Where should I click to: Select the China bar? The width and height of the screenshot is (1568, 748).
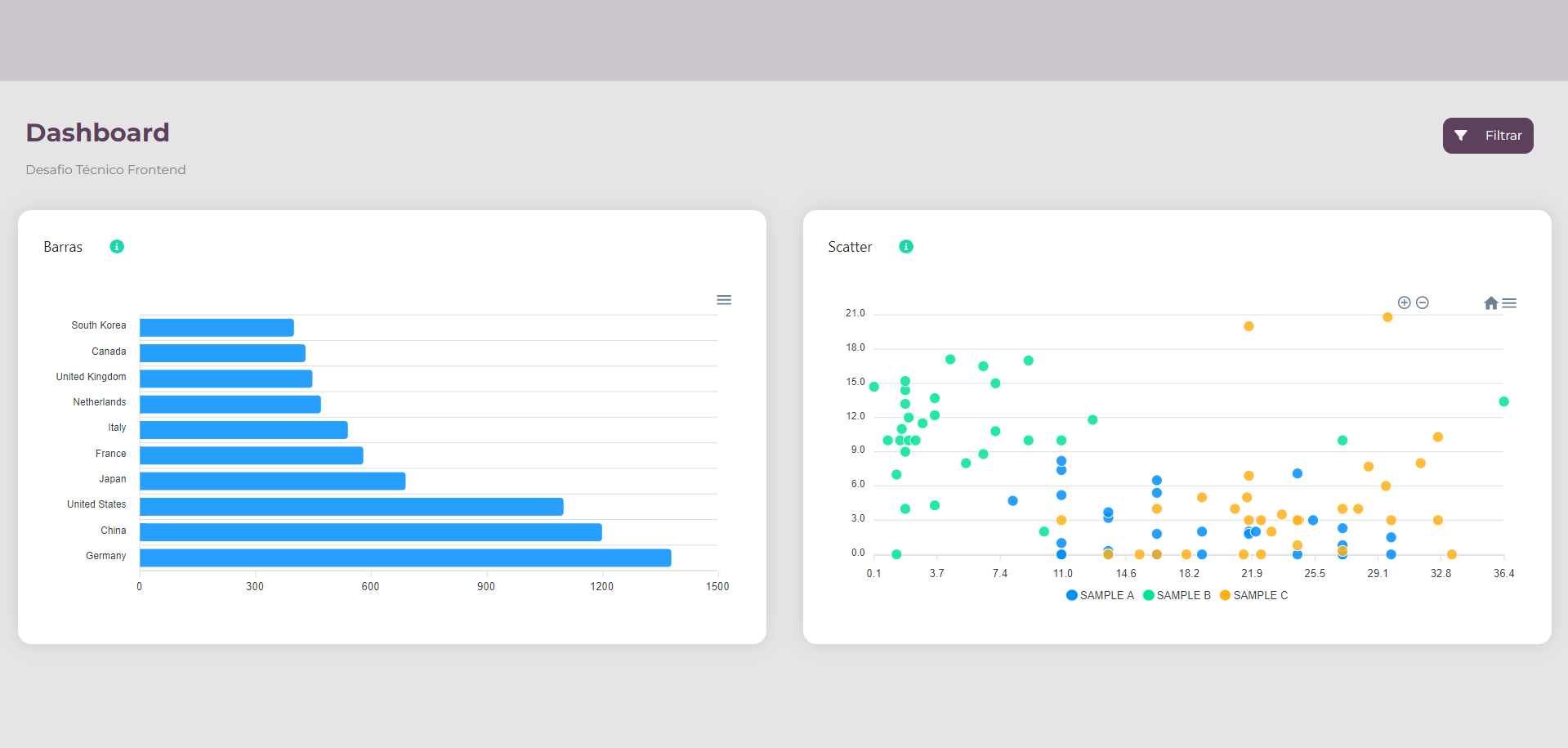tap(371, 532)
